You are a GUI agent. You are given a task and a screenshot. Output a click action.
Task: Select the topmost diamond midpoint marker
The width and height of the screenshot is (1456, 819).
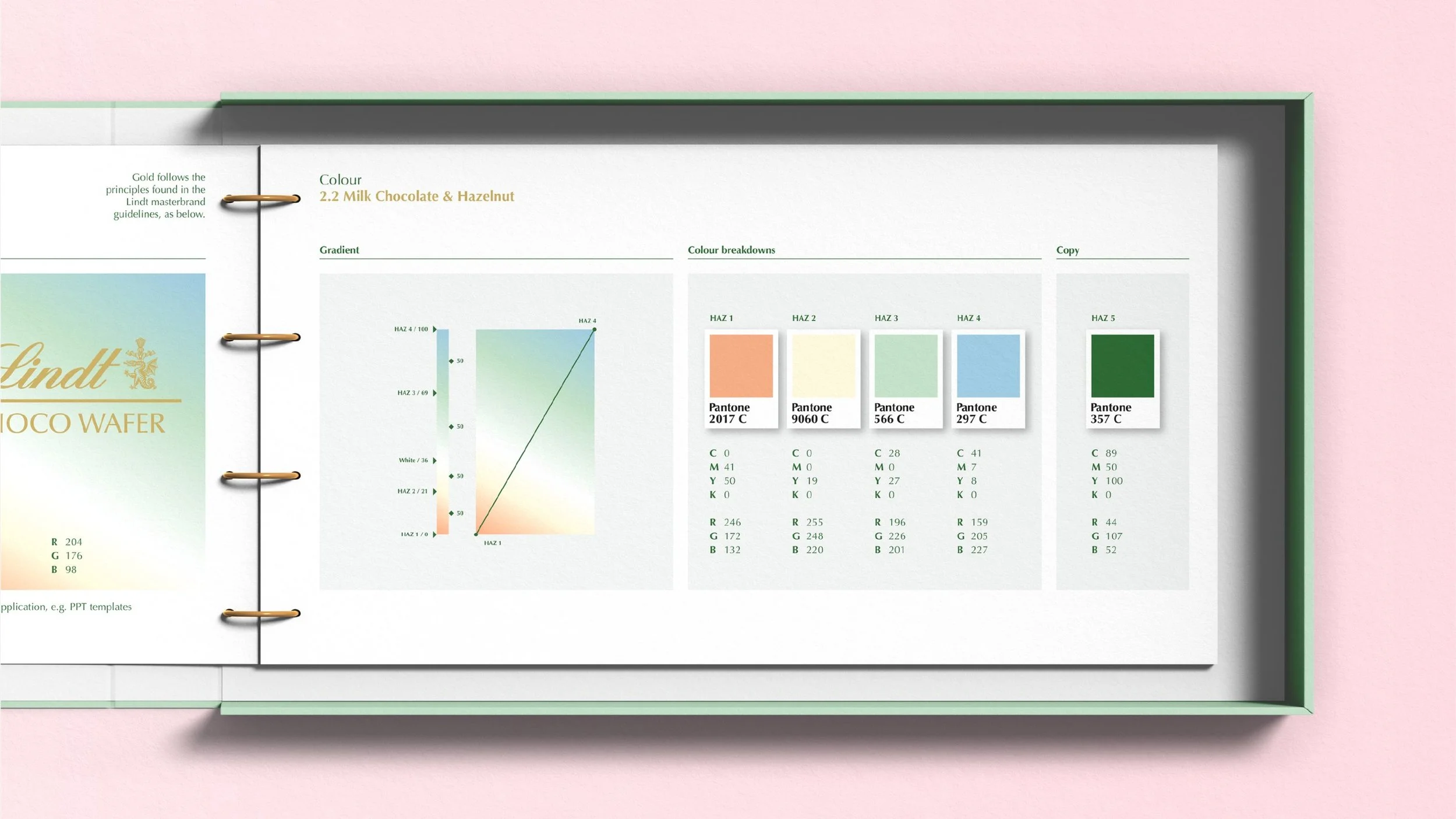(451, 361)
